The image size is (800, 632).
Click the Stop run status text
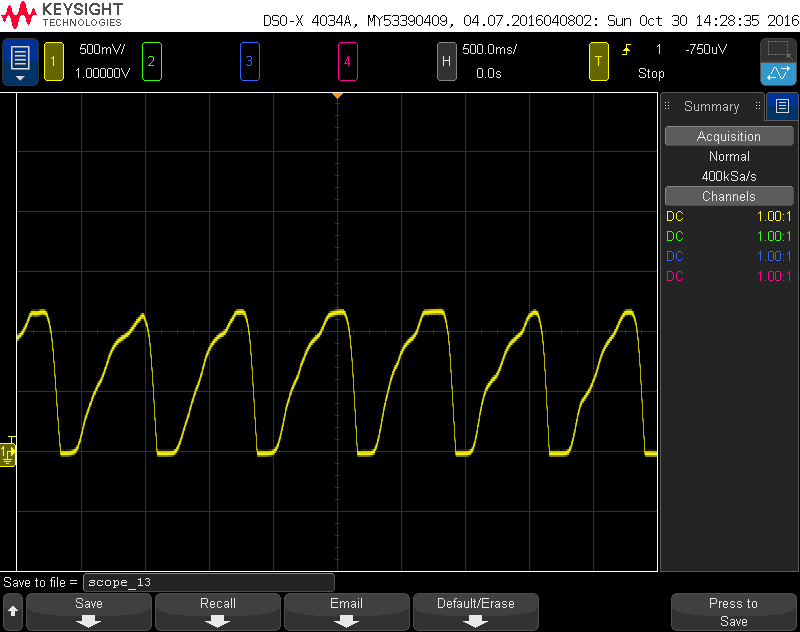coord(651,73)
